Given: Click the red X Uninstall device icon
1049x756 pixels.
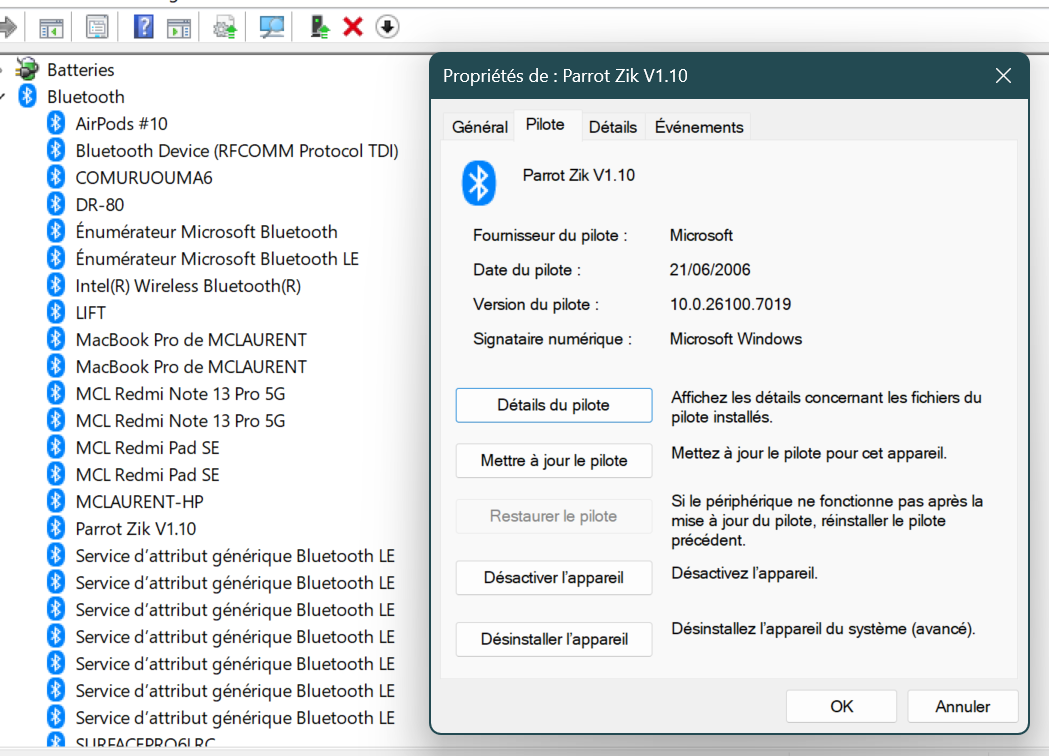Looking at the screenshot, I should 353,27.
